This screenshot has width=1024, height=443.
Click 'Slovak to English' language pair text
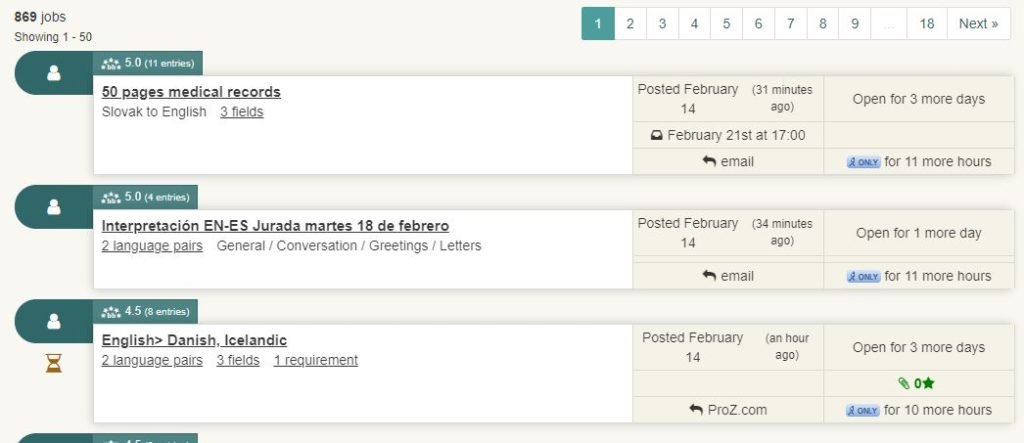pyautogui.click(x=154, y=112)
